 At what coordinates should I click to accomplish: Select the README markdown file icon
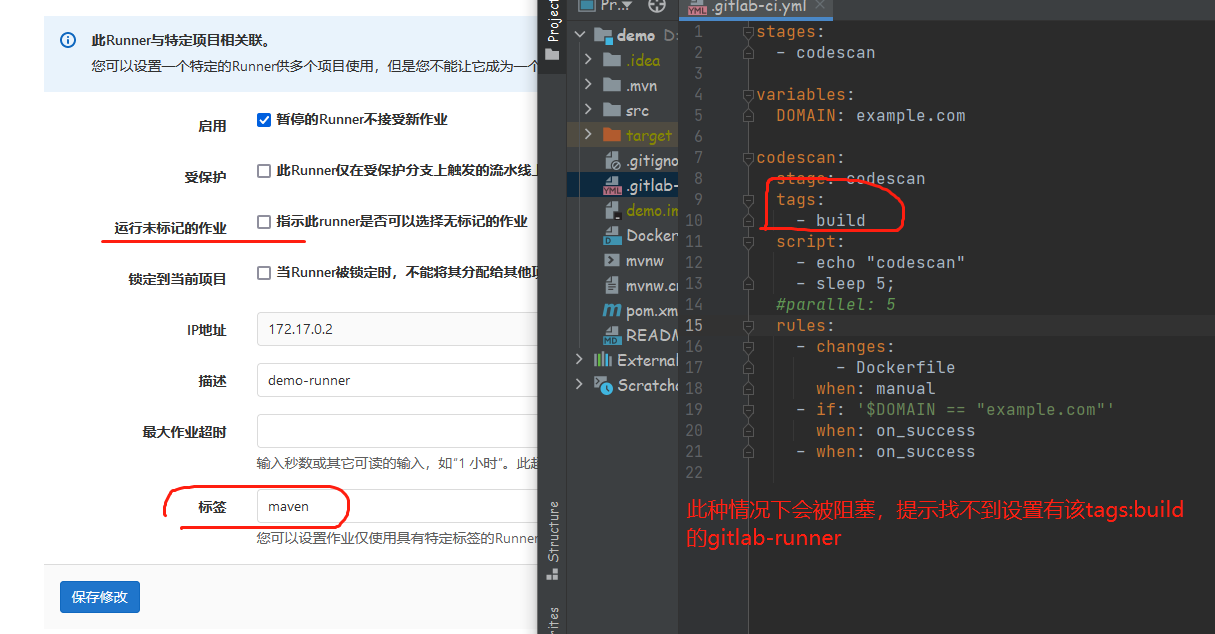612,335
